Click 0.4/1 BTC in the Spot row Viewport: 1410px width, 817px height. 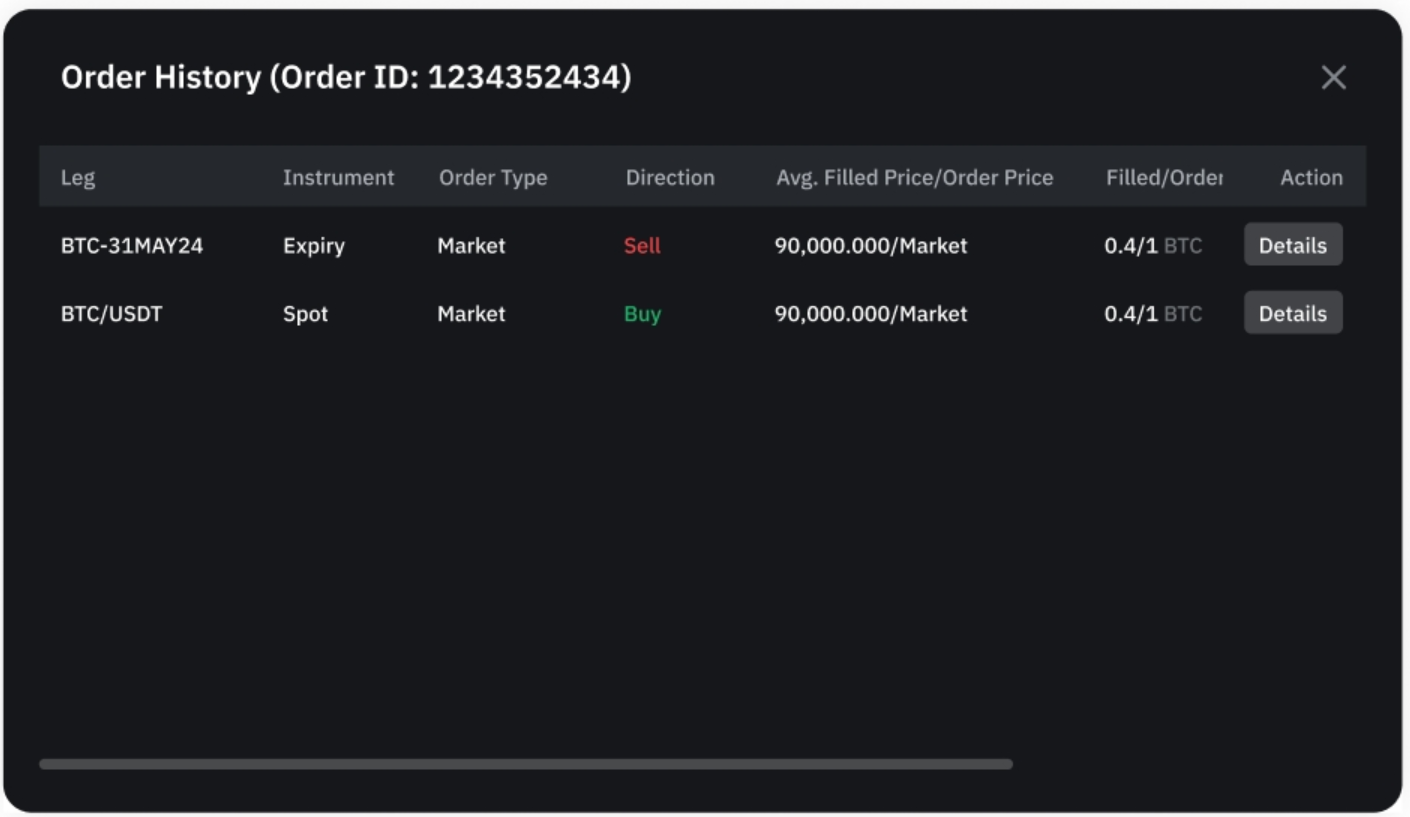tap(1153, 313)
